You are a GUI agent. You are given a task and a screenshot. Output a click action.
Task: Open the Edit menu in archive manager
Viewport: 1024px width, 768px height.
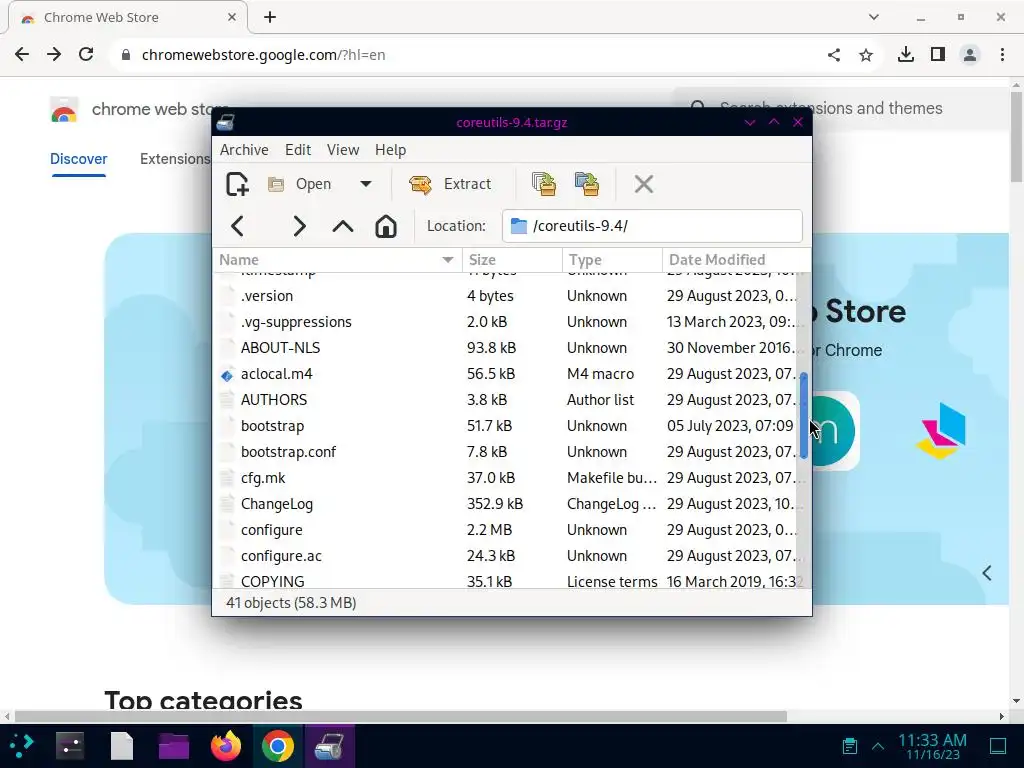pyautogui.click(x=298, y=150)
